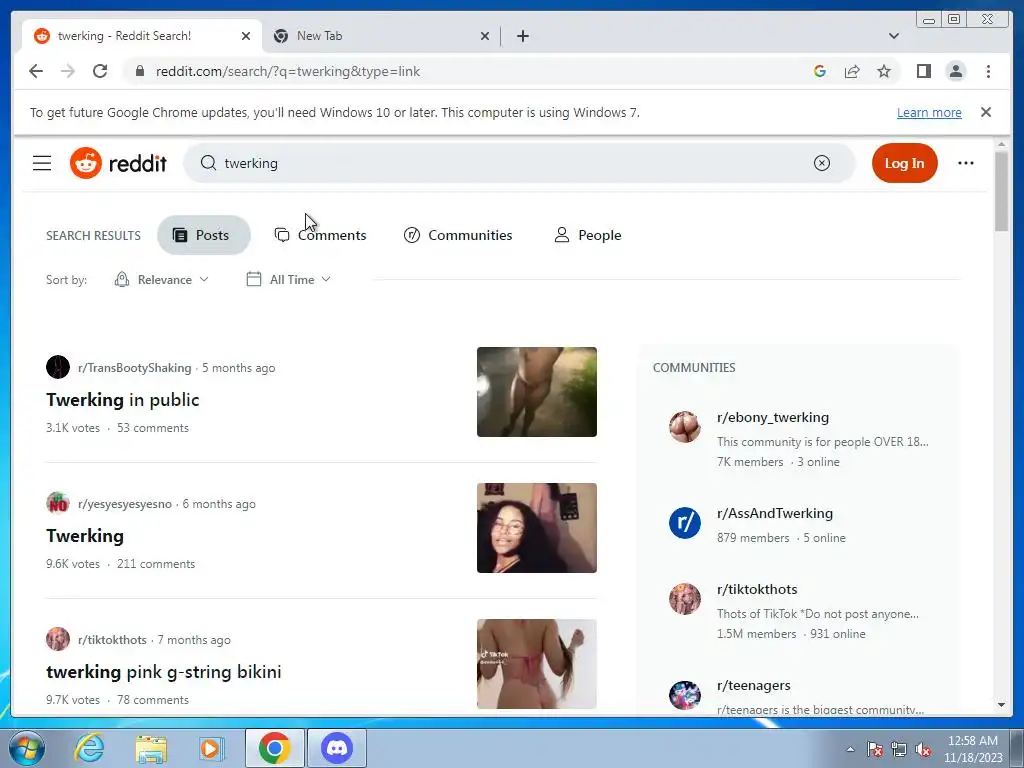Close the New Tab tab
Screen dimensions: 1024x768
[x=485, y=36]
